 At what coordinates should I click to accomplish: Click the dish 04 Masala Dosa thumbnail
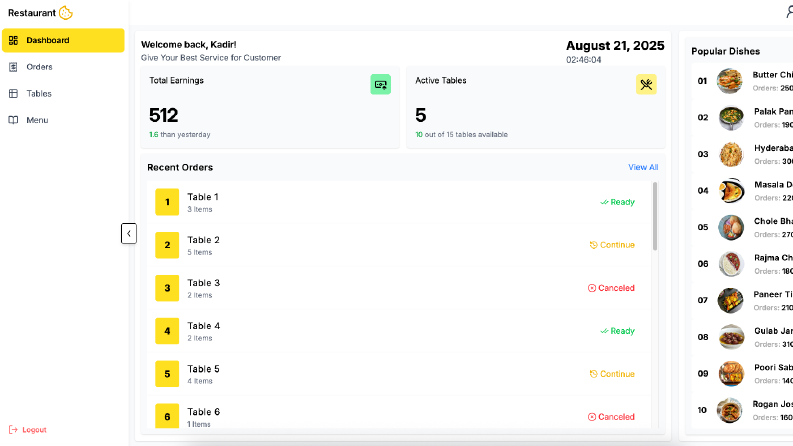(x=731, y=191)
